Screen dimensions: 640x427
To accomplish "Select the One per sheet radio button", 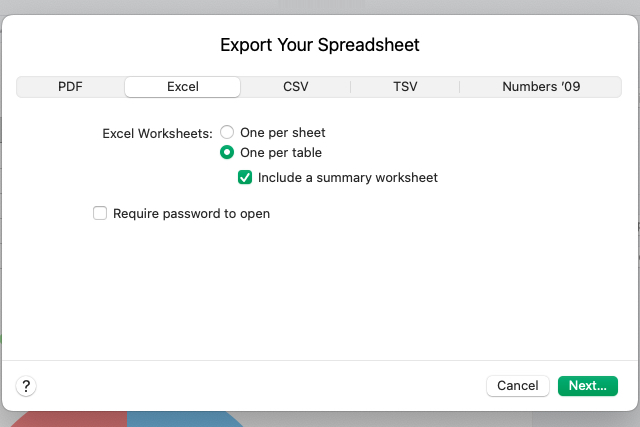I will pos(228,132).
